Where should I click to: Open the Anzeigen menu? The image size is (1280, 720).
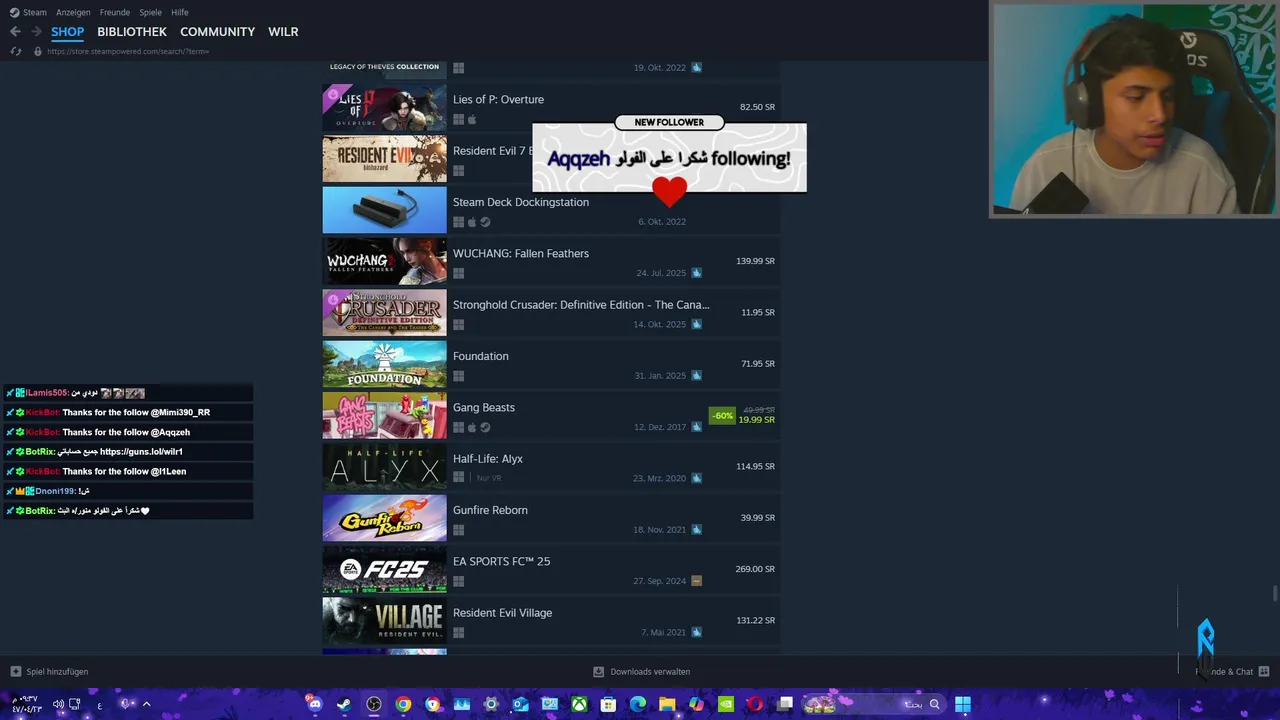[x=73, y=12]
